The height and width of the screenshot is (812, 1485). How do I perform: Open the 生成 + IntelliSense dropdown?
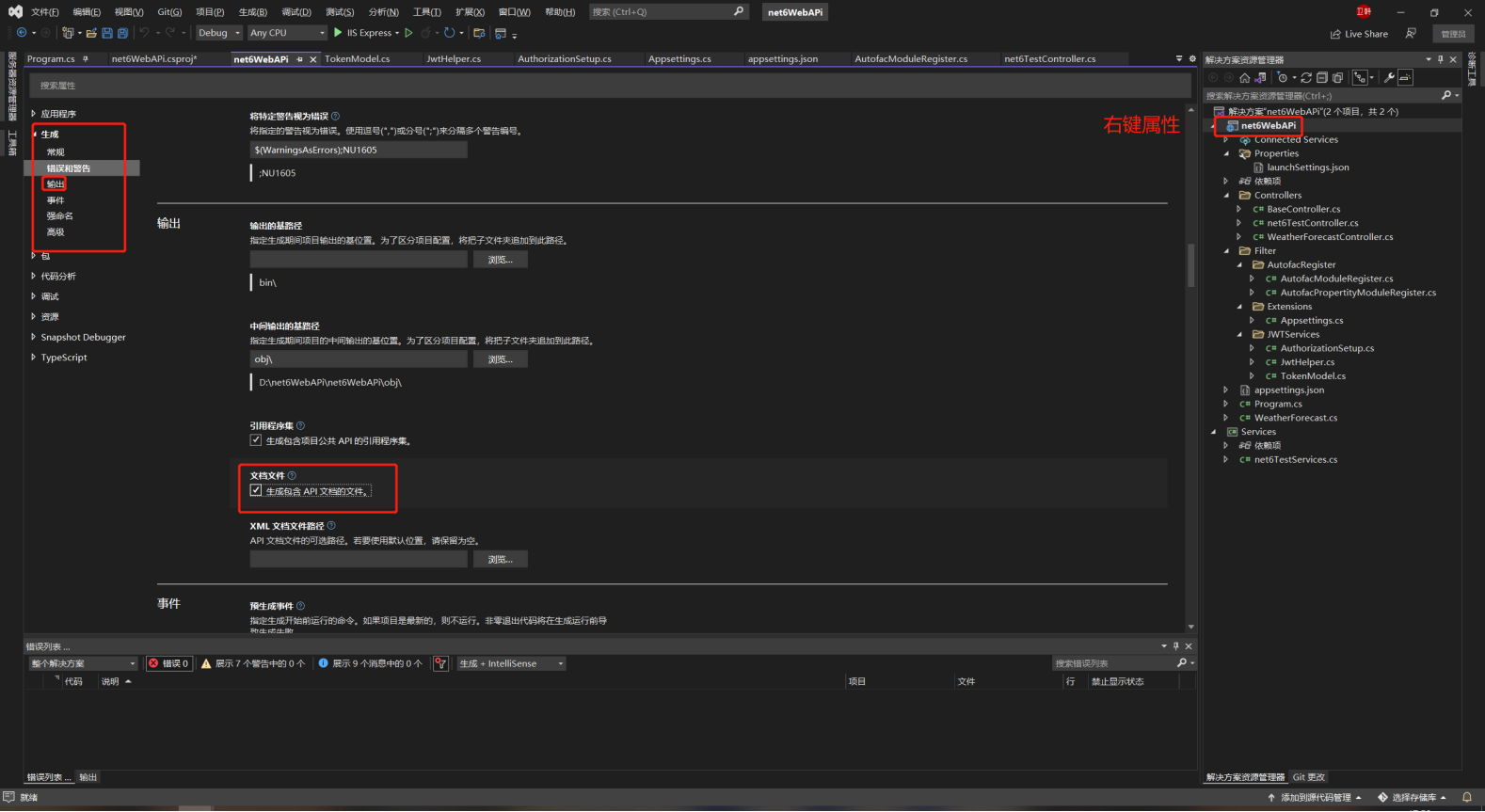pos(512,663)
